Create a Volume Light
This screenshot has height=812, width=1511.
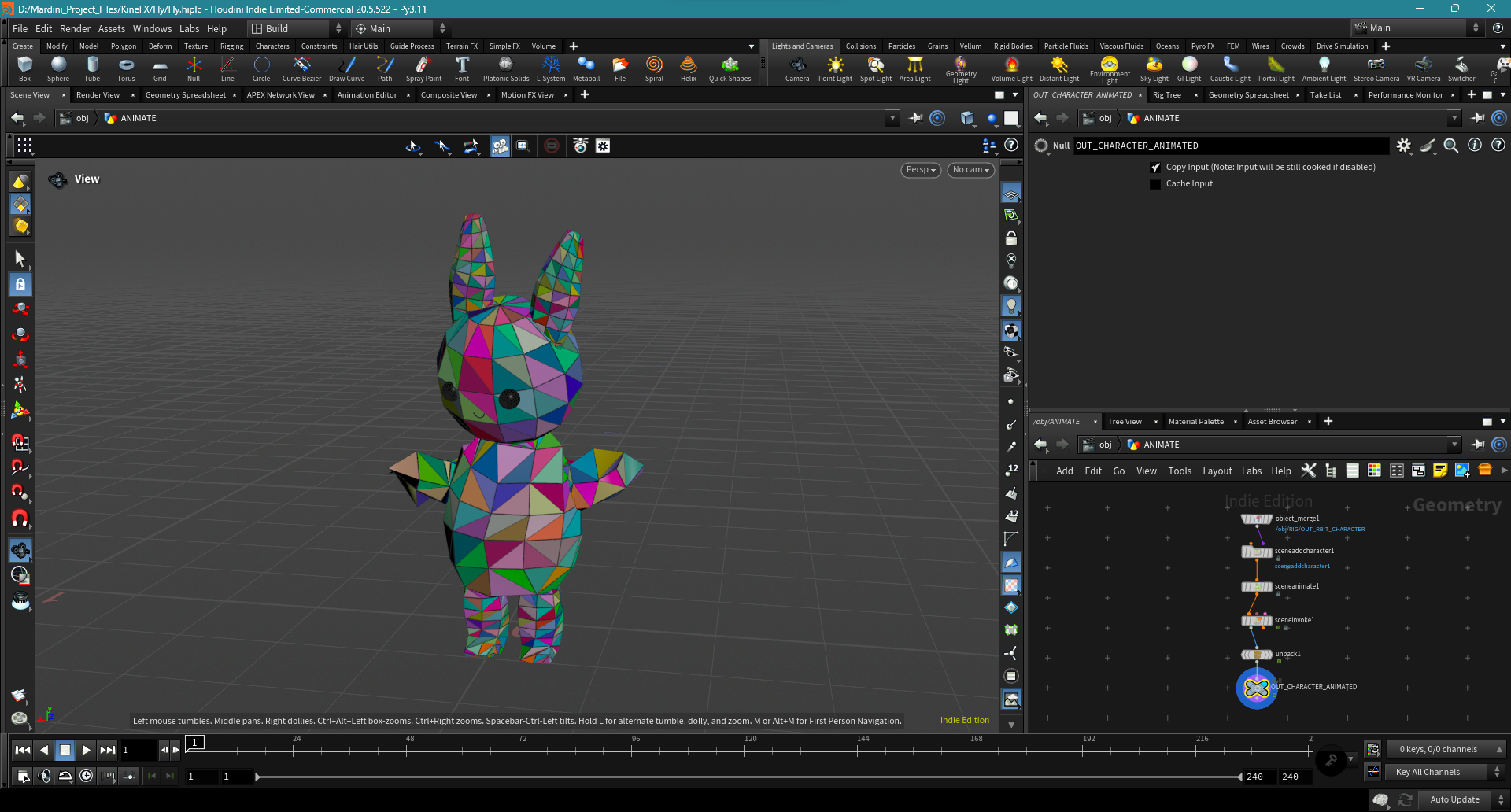tap(1011, 69)
